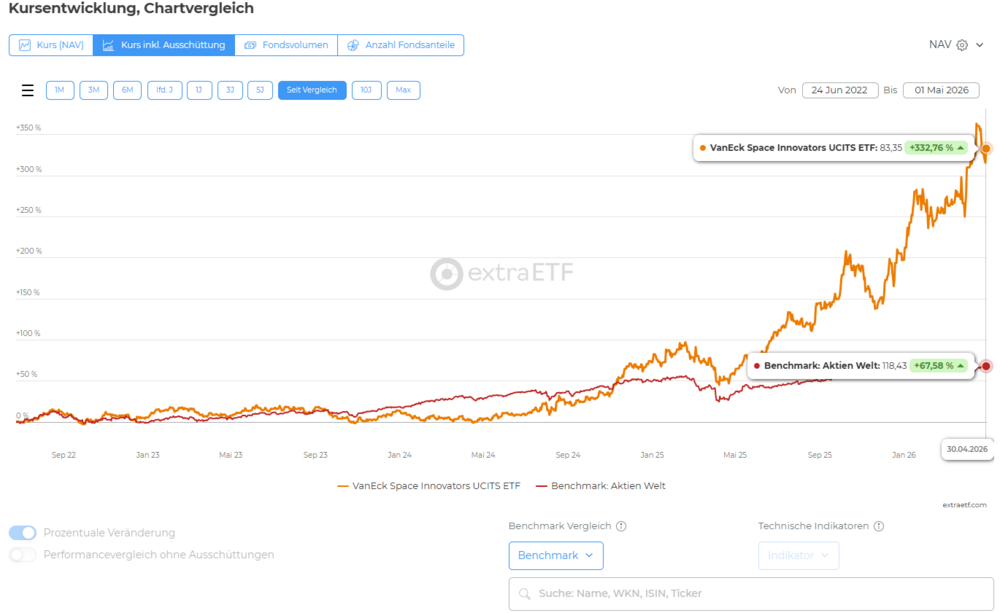1000x613 pixels.
Task: Click the Von date field 24 Jun 2022
Action: point(840,90)
